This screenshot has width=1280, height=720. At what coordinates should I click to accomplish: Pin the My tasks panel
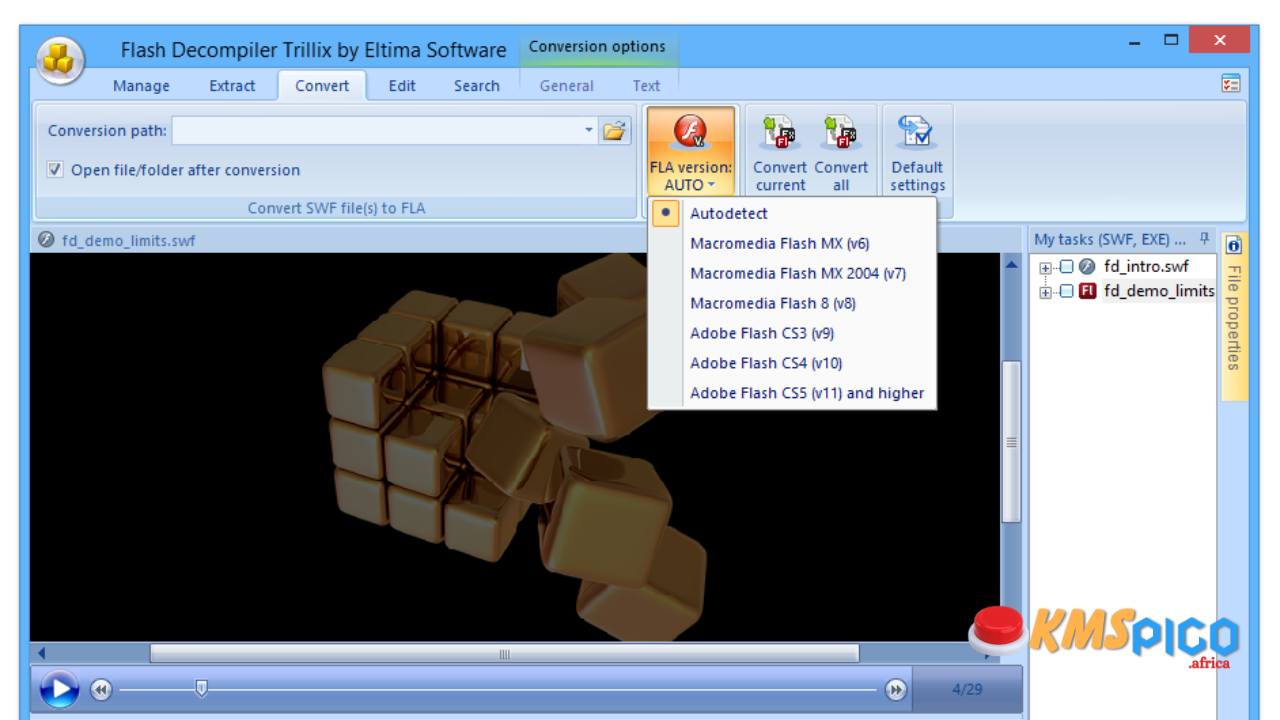coord(1204,239)
